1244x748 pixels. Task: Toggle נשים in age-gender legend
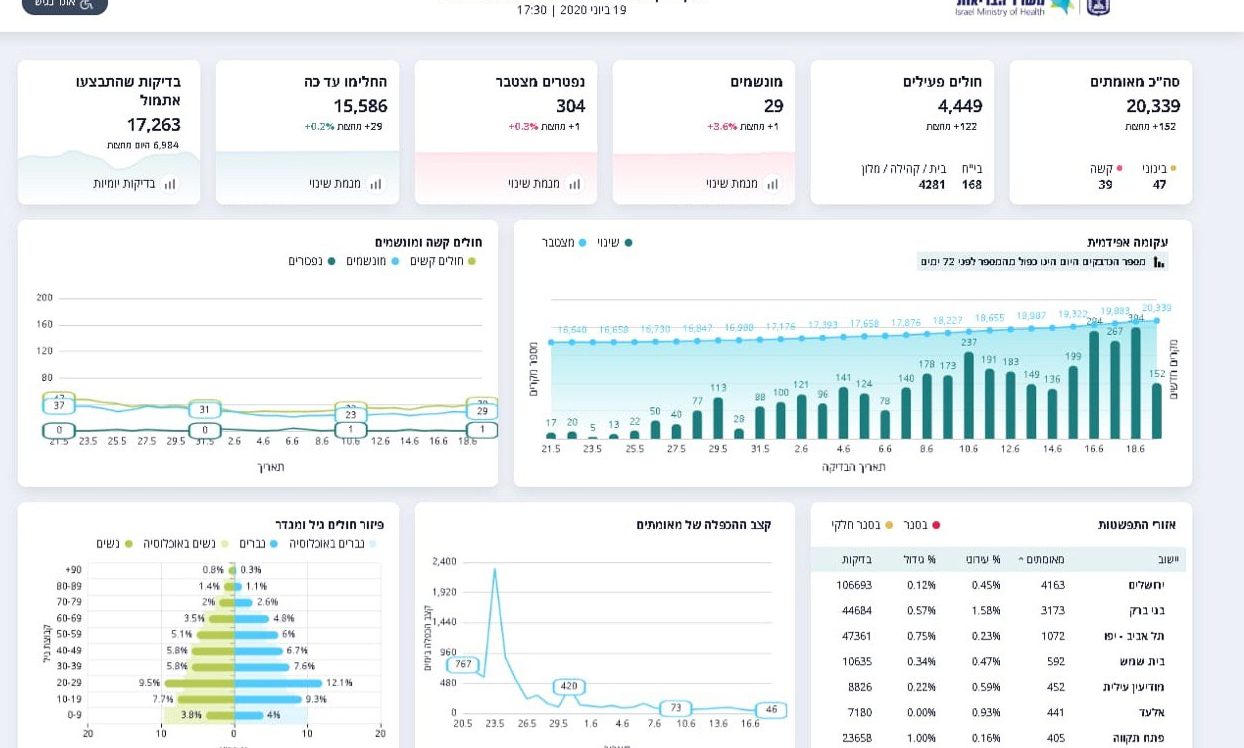[x=114, y=544]
